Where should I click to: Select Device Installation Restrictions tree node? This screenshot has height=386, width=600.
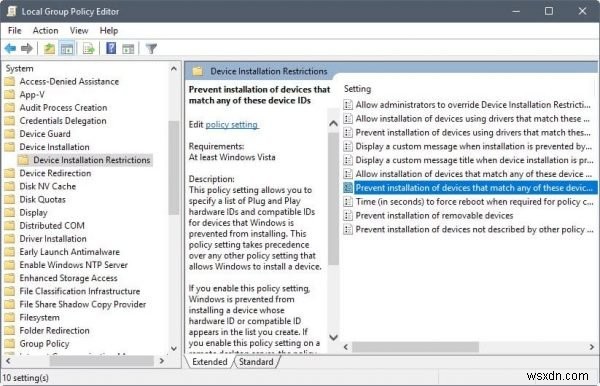pyautogui.click(x=91, y=160)
